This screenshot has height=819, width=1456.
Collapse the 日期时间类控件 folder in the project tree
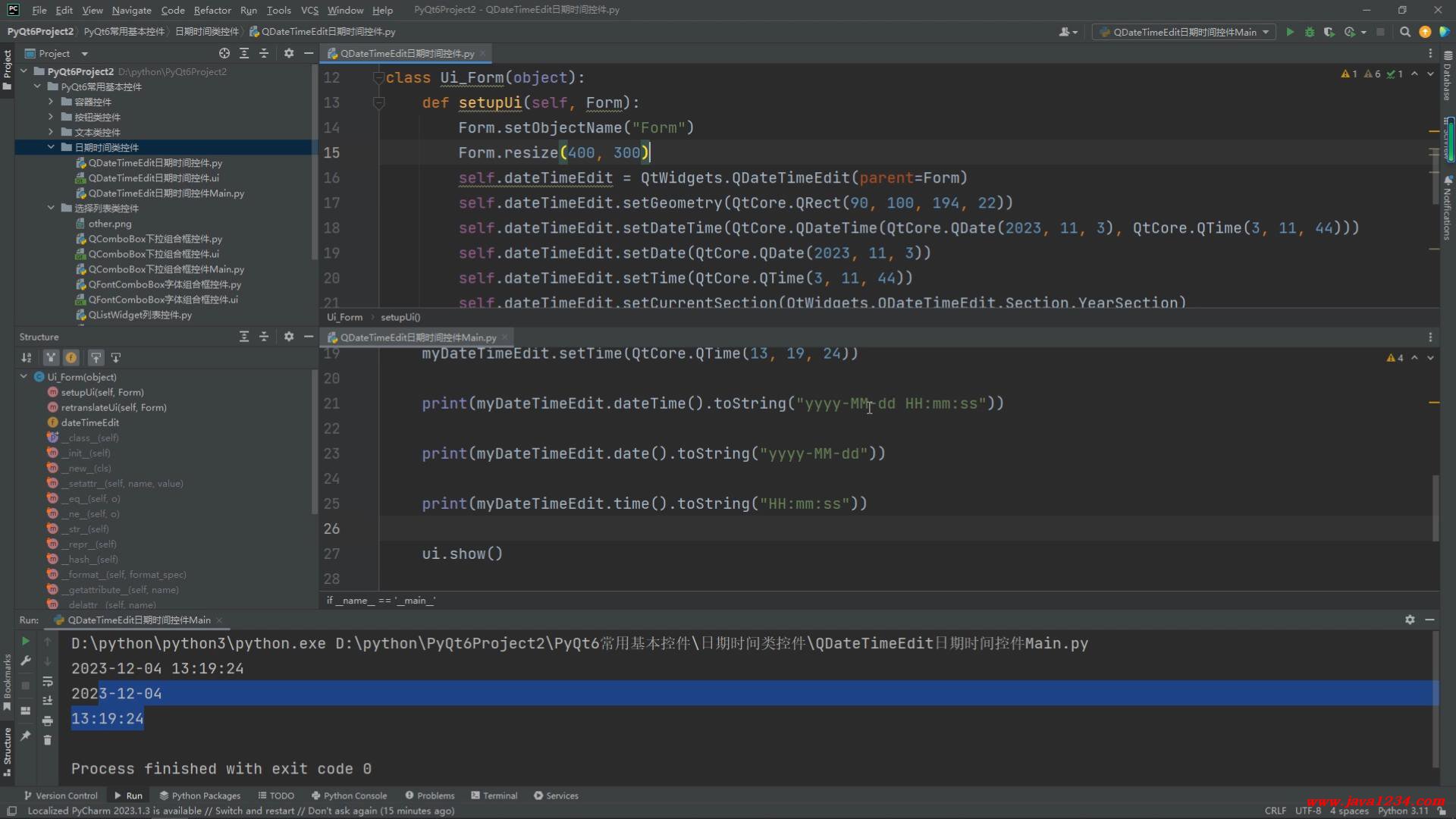[x=51, y=147]
